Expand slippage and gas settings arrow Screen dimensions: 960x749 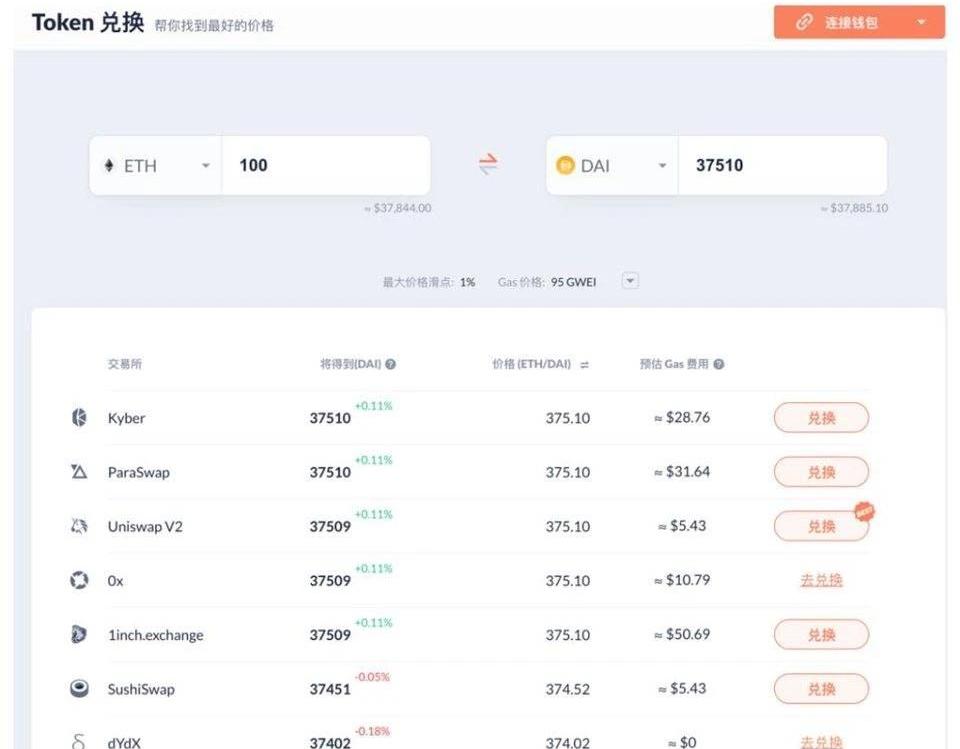tap(630, 281)
